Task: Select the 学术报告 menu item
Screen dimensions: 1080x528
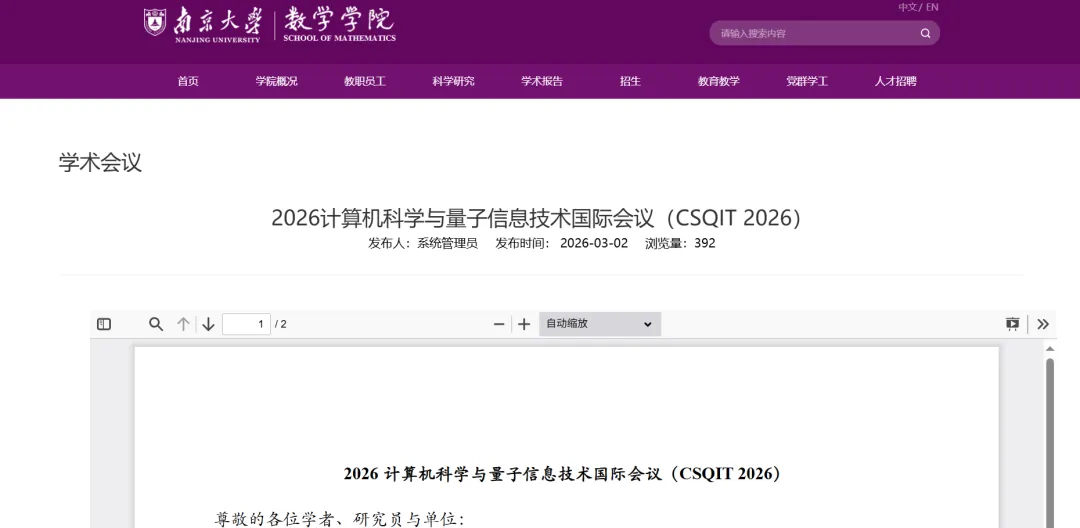Action: tap(541, 81)
